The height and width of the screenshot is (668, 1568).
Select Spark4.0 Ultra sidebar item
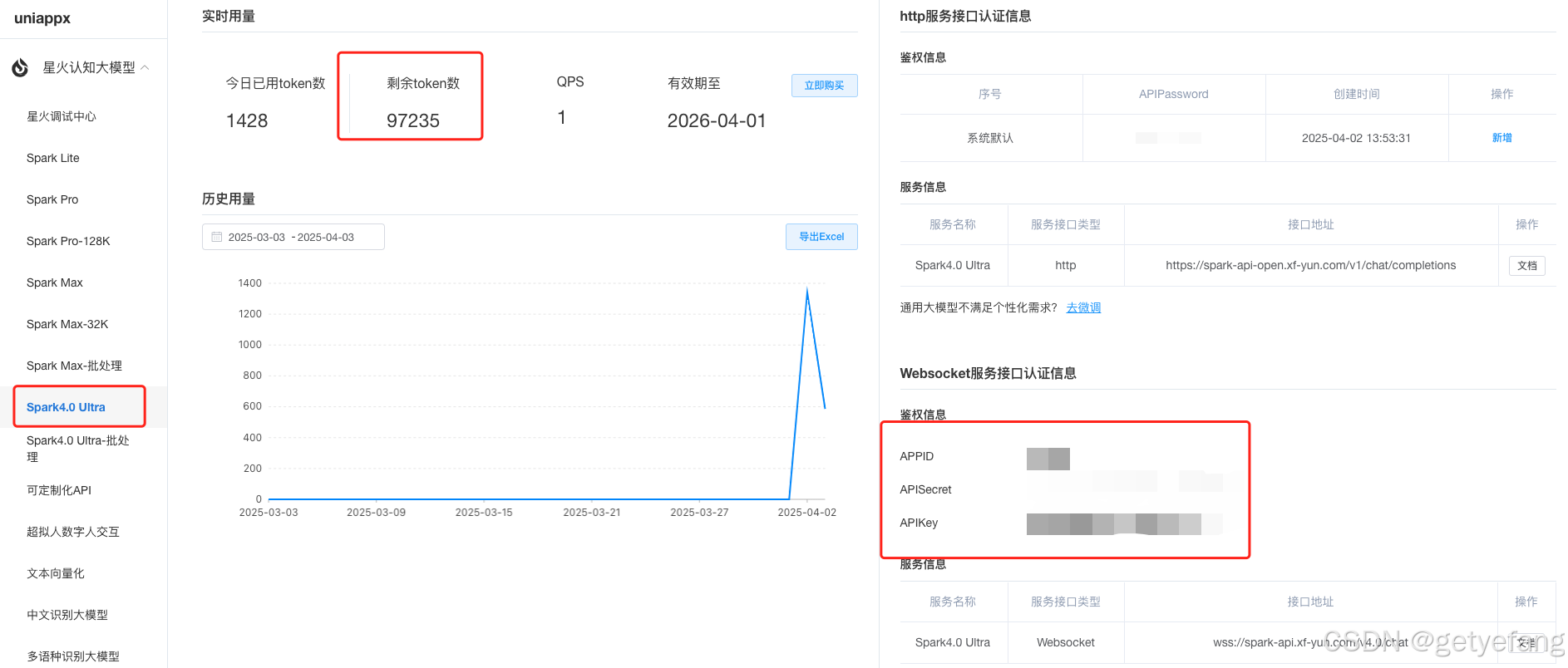[x=66, y=407]
